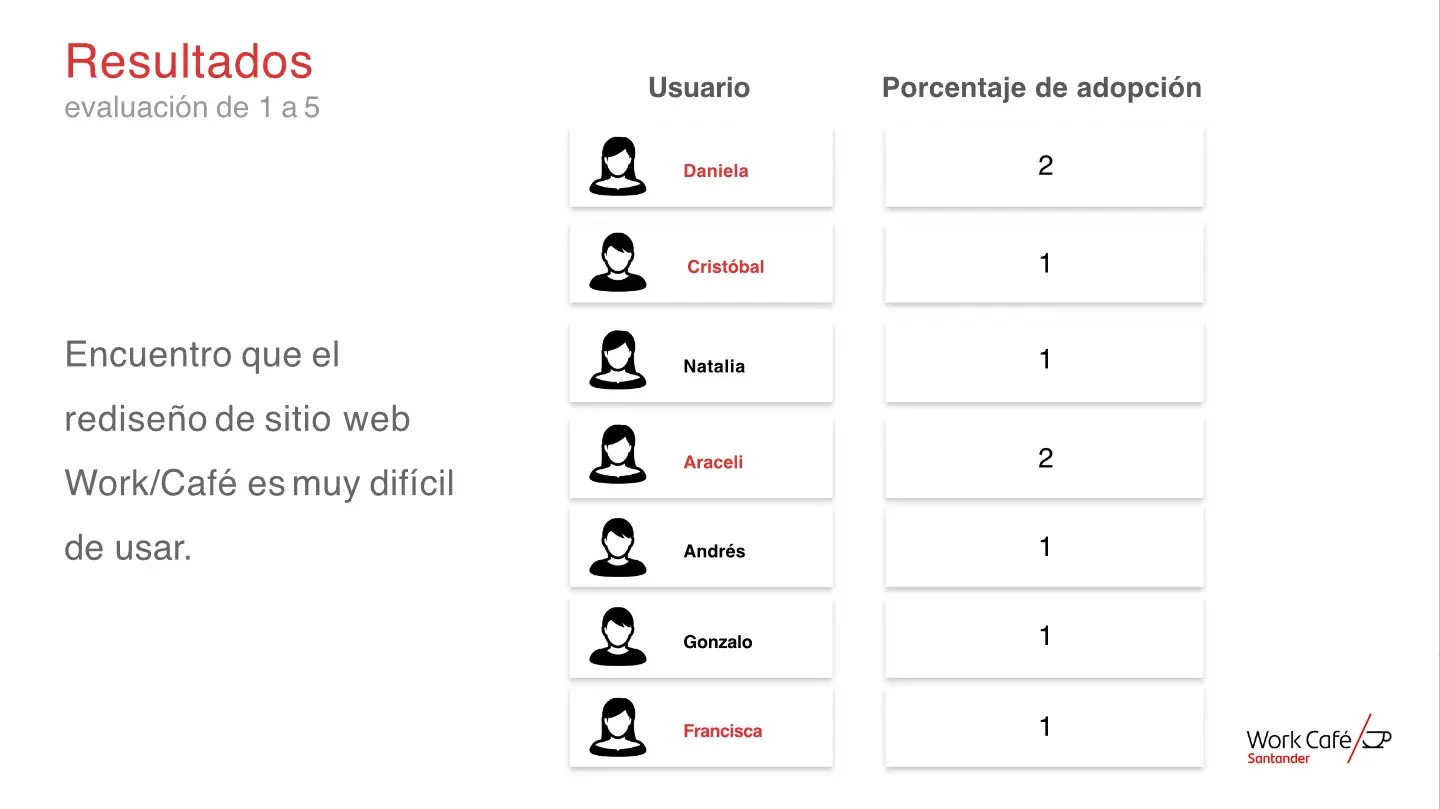Image resolution: width=1440 pixels, height=809 pixels.
Task: Click the Usuario column header
Action: [699, 88]
